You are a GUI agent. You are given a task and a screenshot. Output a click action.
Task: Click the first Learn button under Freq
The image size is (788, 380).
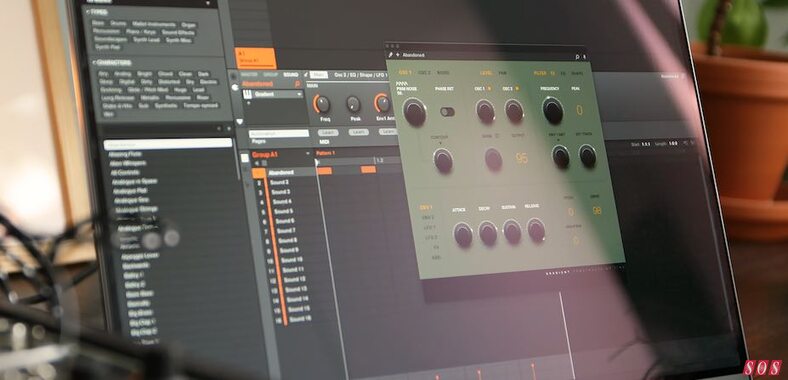pos(328,132)
